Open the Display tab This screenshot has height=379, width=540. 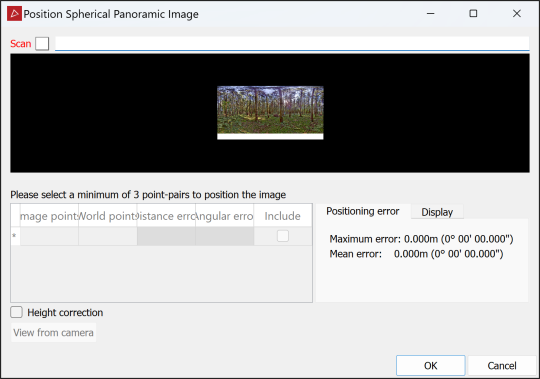point(437,212)
